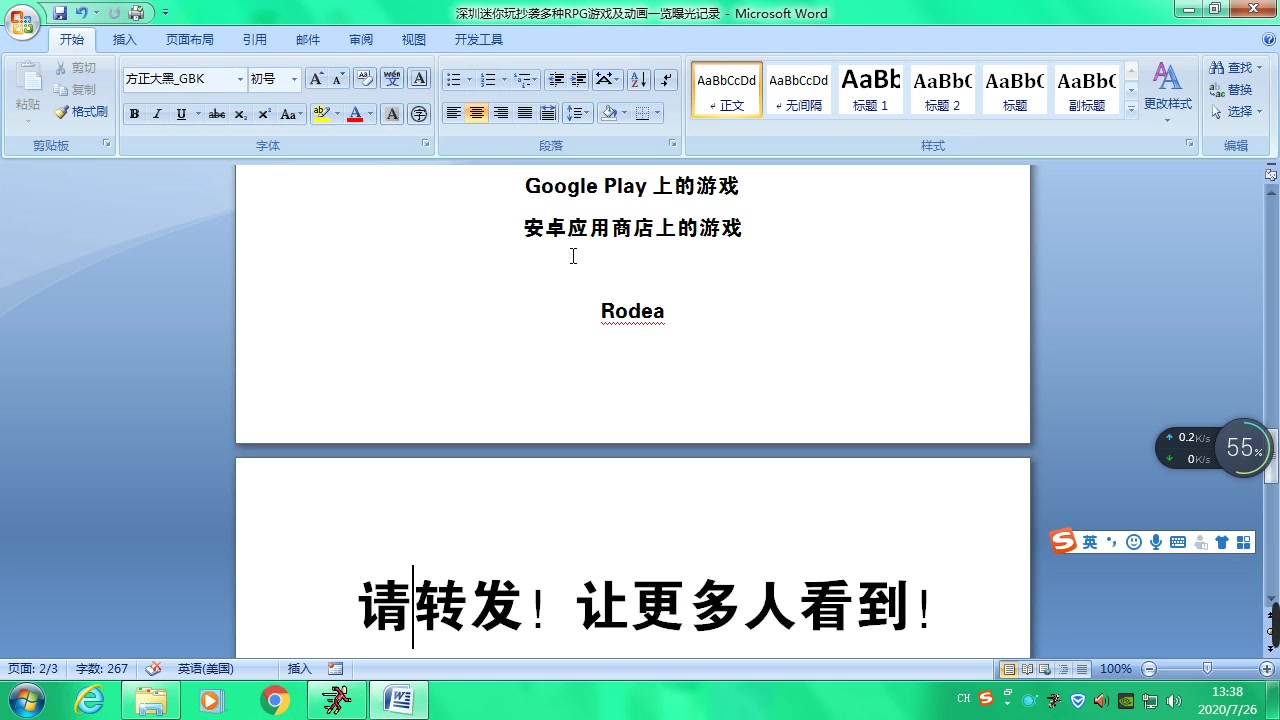Increase paragraph indent
The height and width of the screenshot is (720, 1280).
coord(579,79)
